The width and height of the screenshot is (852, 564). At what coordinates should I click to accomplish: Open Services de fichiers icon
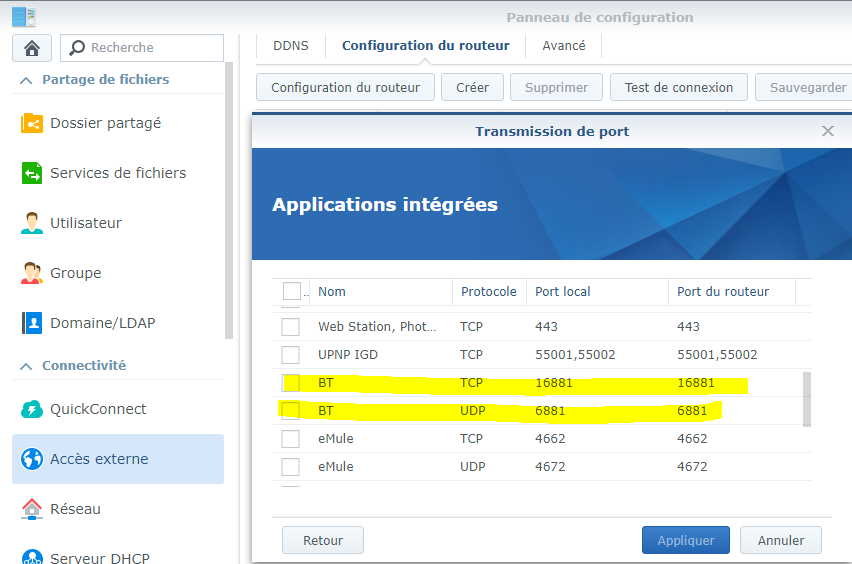[32, 173]
